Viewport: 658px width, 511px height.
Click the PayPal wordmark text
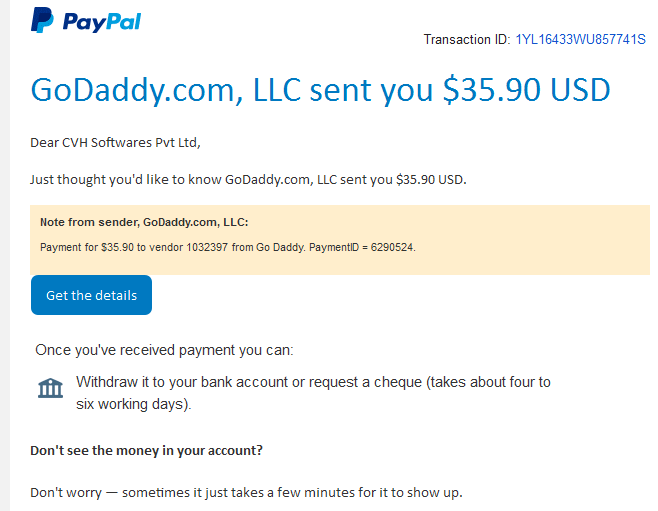pyautogui.click(x=102, y=22)
